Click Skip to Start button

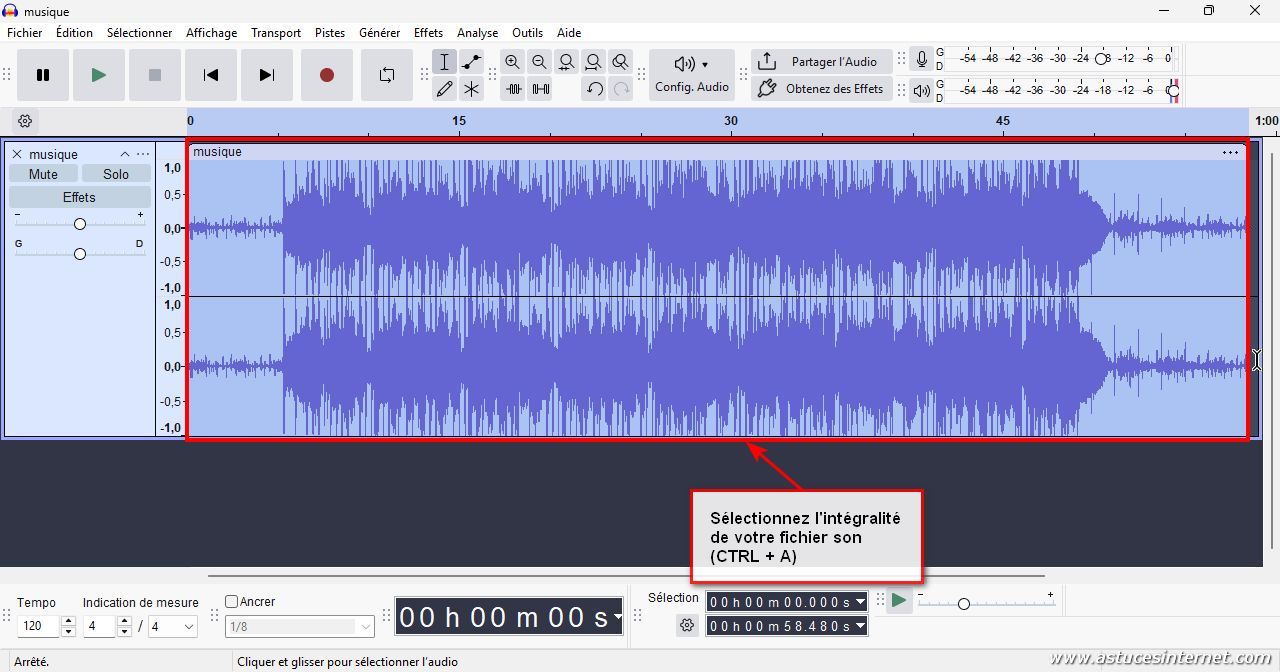pyautogui.click(x=210, y=75)
